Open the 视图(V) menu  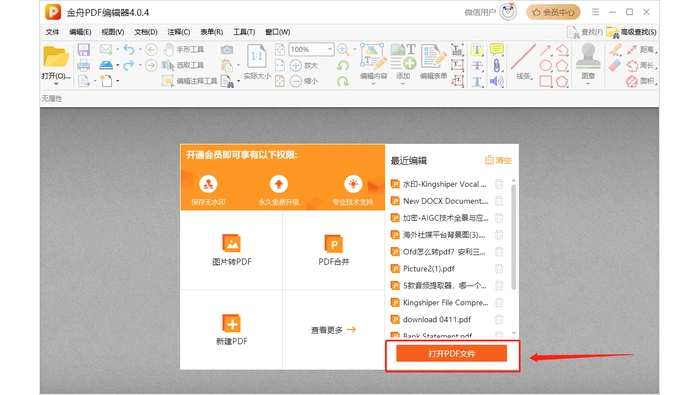point(112,32)
